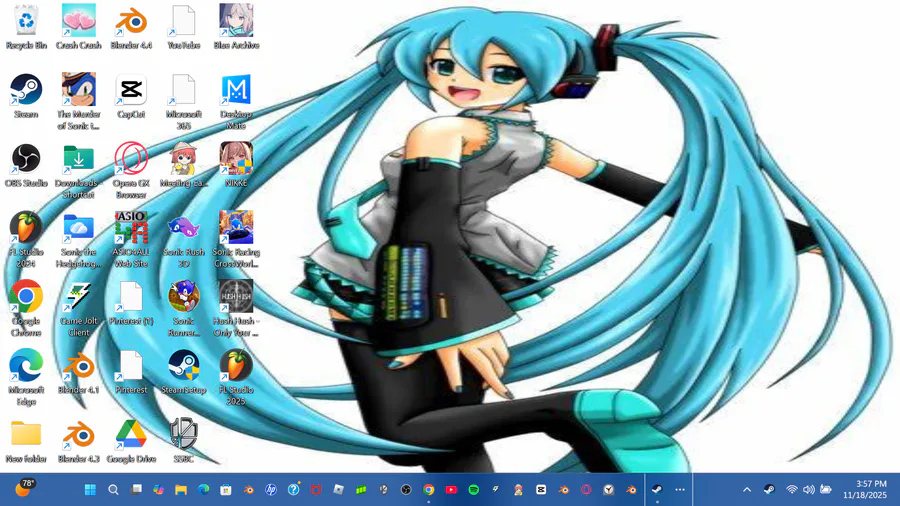
Task: Launch Copilot from the taskbar
Action: click(x=158, y=489)
